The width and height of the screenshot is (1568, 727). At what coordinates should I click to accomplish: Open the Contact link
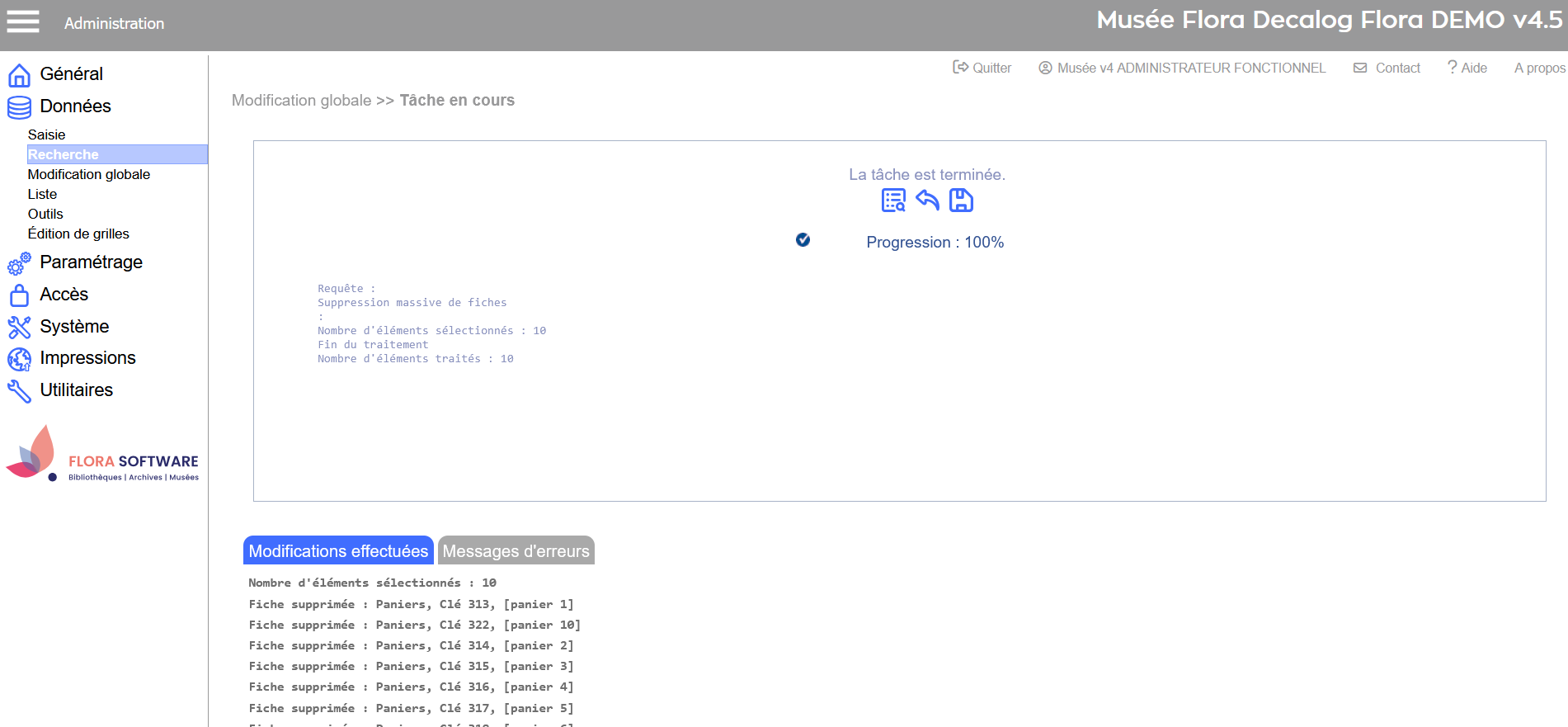1387,68
